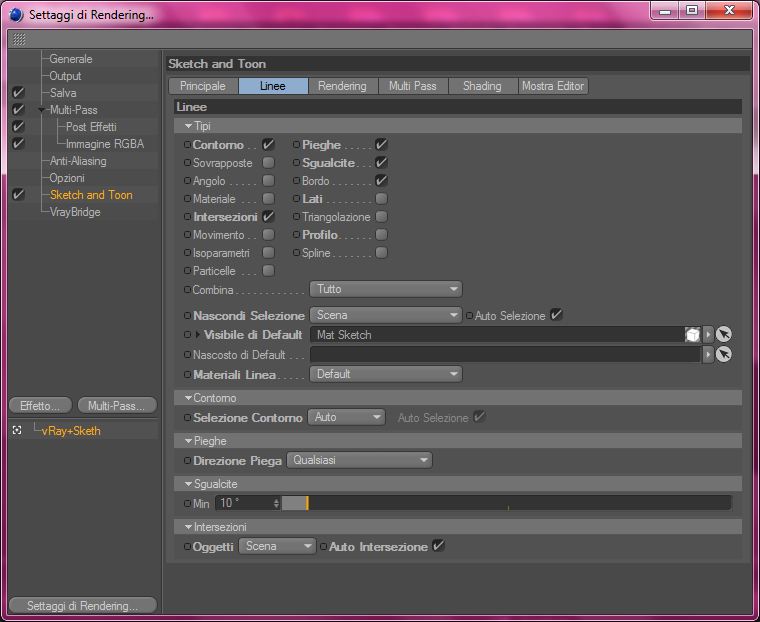Image resolution: width=760 pixels, height=622 pixels.
Task: Uncheck Pieghe line type
Action: 381,144
